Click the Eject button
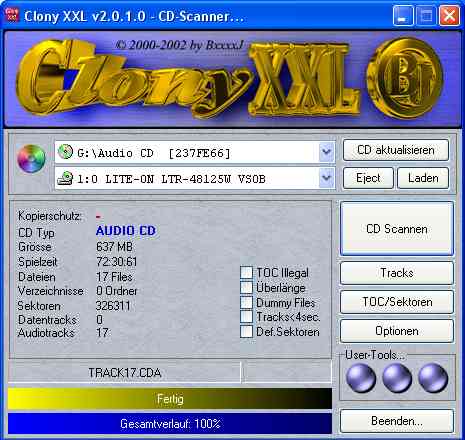This screenshot has width=465, height=440. click(x=368, y=178)
